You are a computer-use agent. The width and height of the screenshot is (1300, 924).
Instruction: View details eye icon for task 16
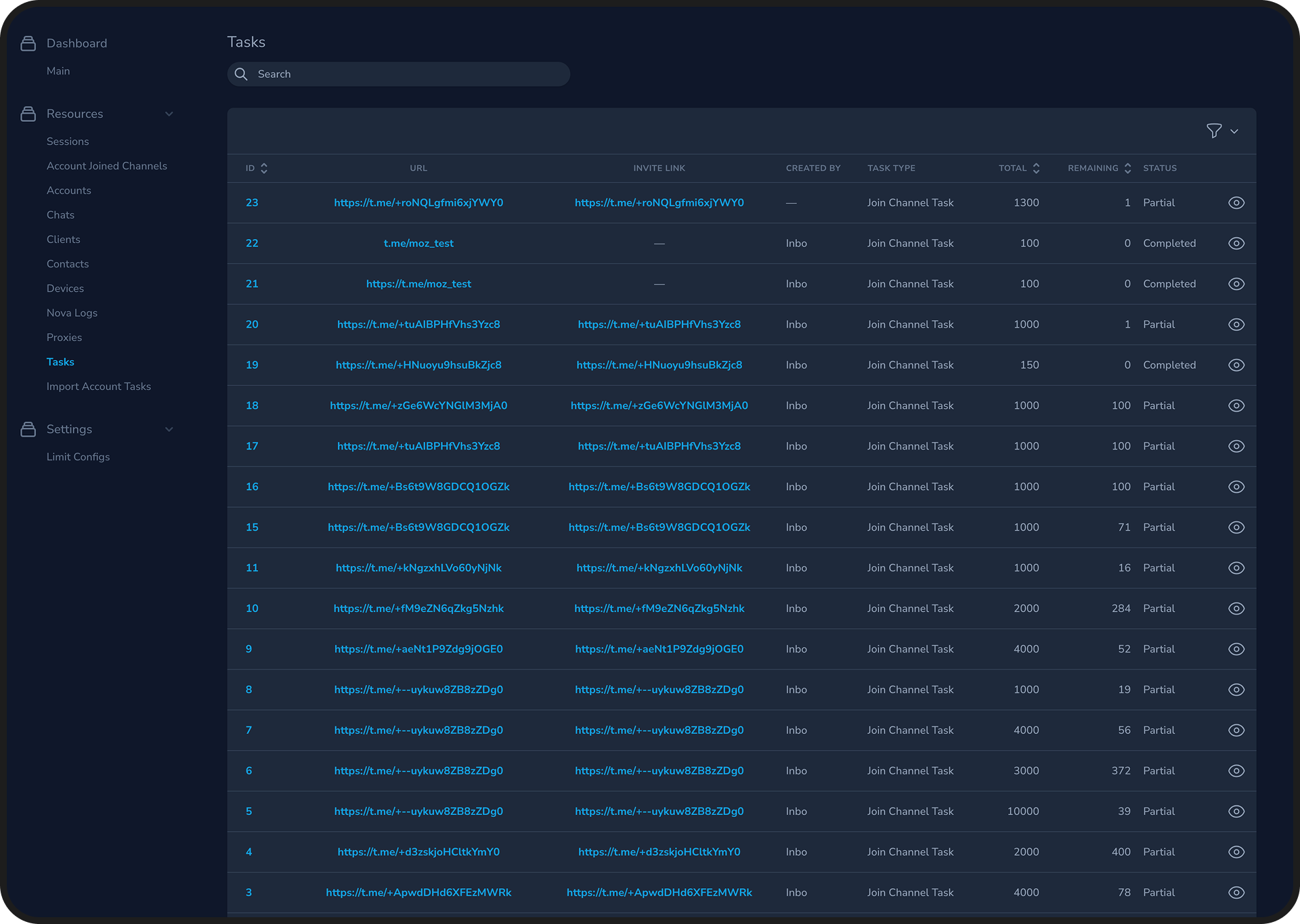(x=1236, y=487)
